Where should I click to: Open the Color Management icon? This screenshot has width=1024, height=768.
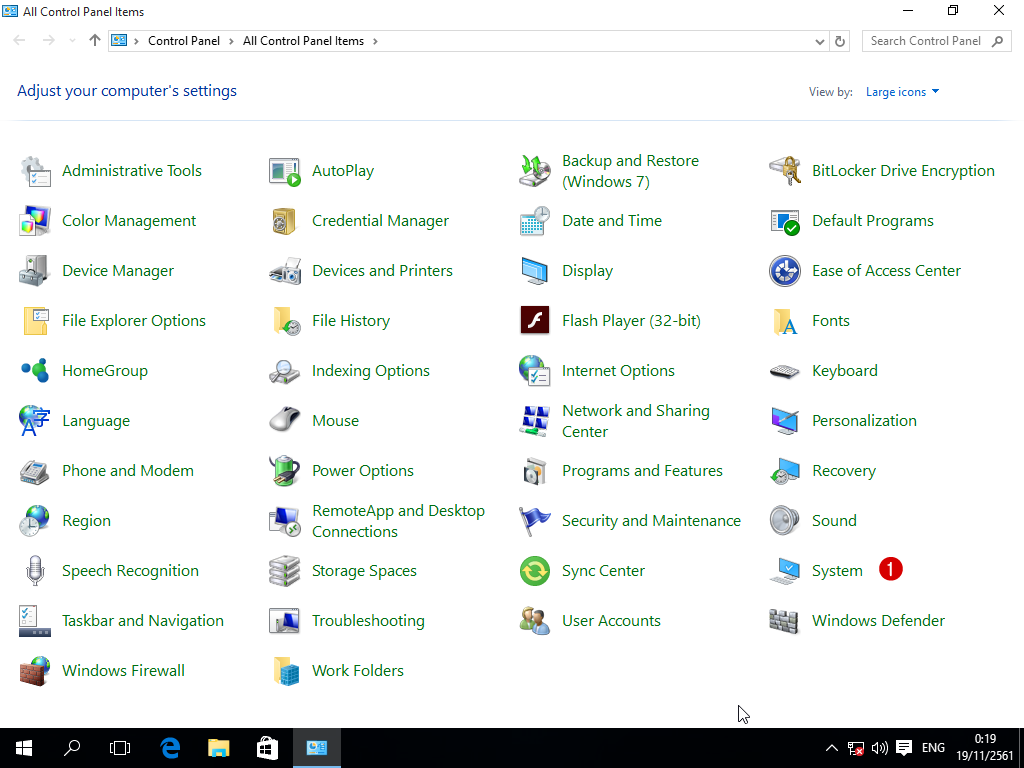pyautogui.click(x=35, y=221)
